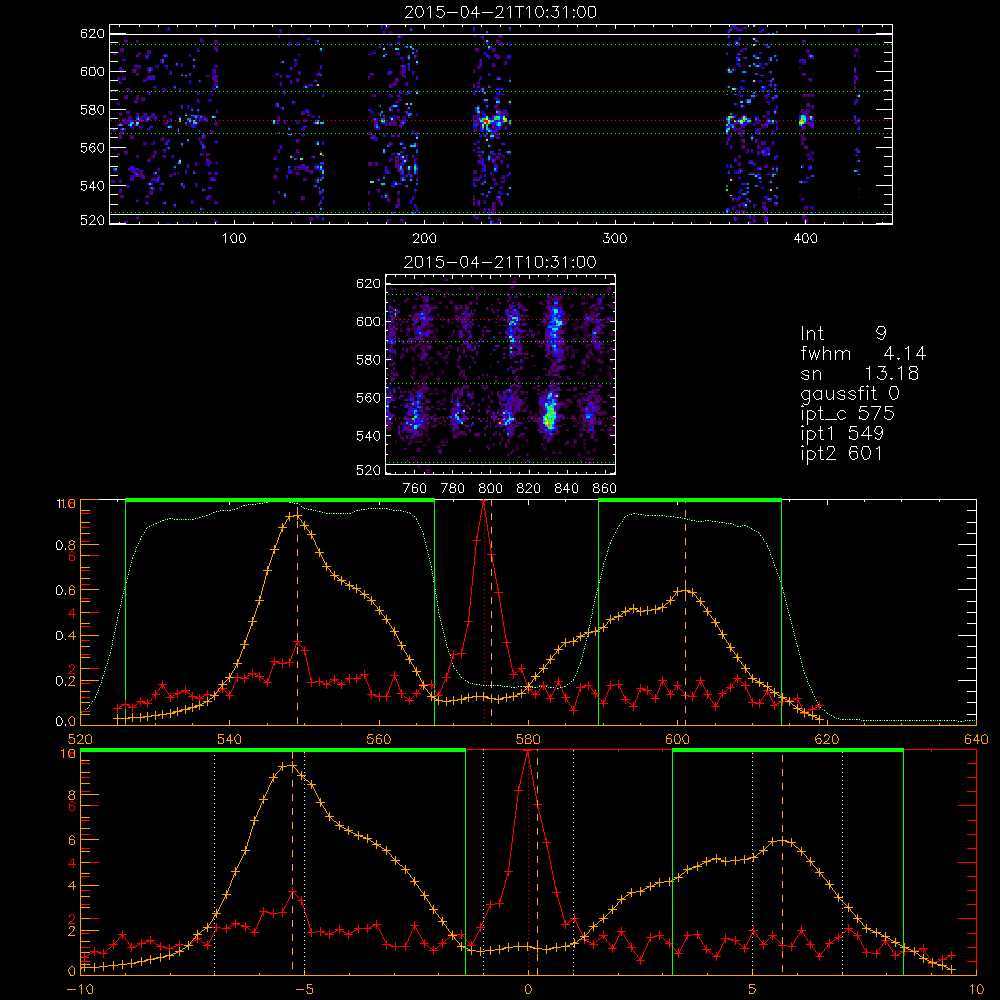Select the "sn 13.18" readout line
1000x1000 pixels.
(859, 373)
